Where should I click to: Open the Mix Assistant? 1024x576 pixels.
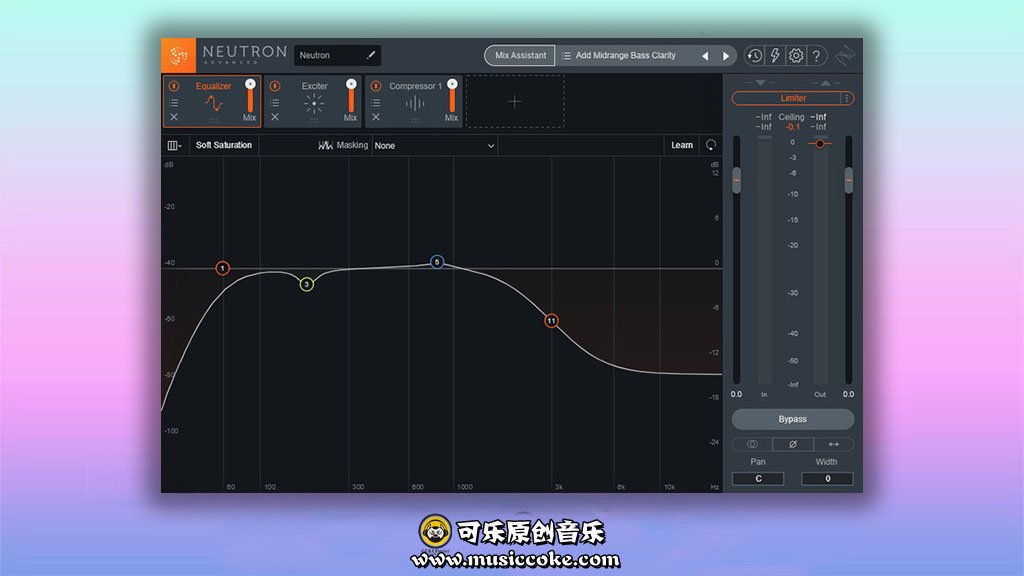[520, 56]
